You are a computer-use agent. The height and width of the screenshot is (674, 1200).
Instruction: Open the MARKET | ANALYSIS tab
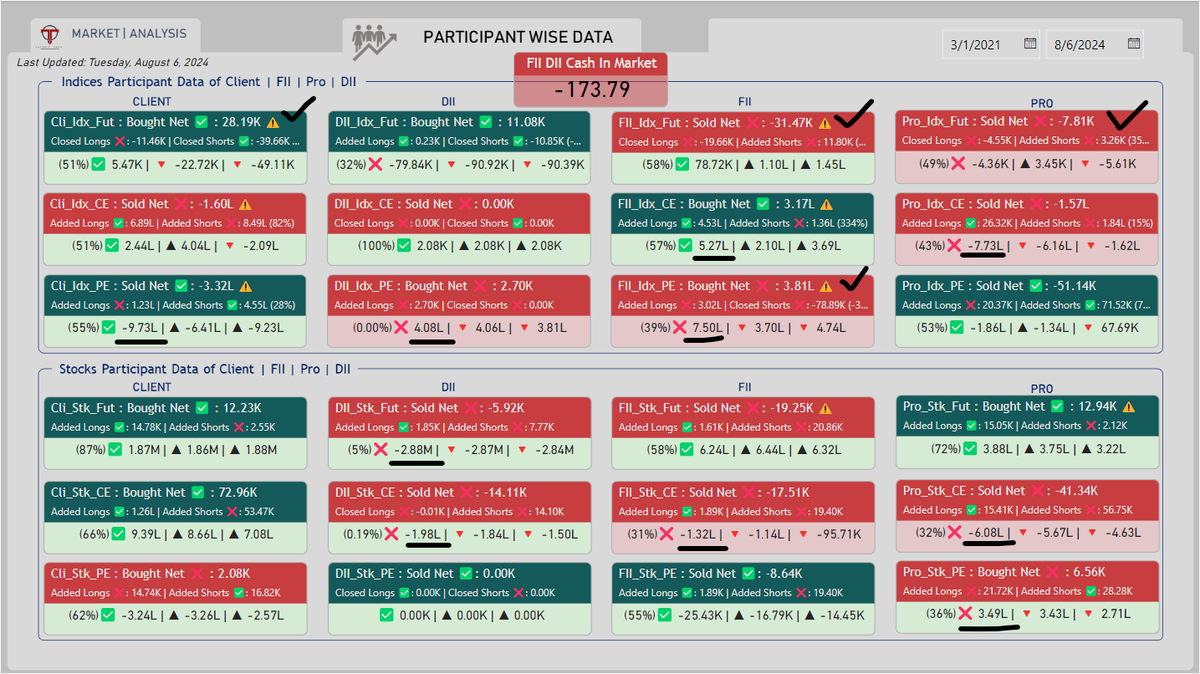114,33
